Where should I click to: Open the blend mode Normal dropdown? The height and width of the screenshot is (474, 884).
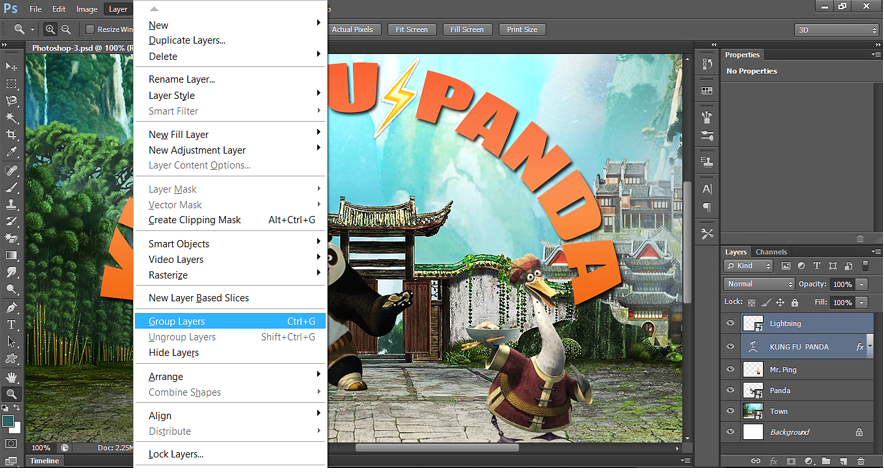[x=759, y=284]
